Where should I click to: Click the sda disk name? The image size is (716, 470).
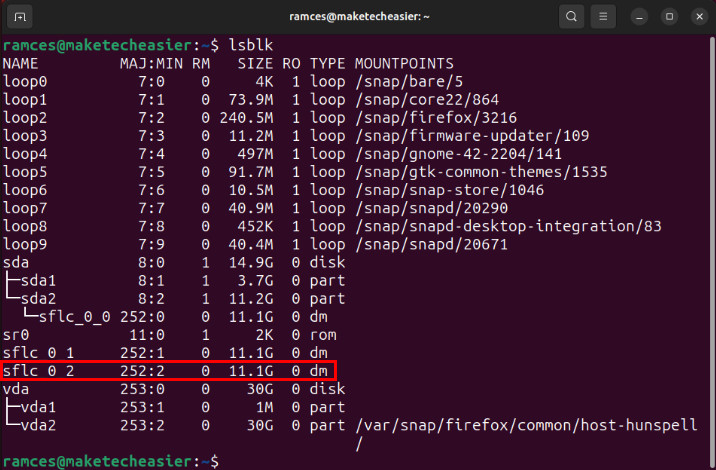(16, 263)
